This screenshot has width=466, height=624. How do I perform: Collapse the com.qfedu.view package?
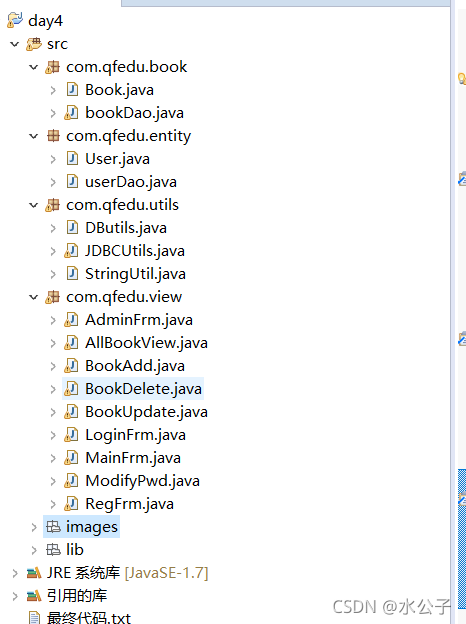pyautogui.click(x=34, y=297)
